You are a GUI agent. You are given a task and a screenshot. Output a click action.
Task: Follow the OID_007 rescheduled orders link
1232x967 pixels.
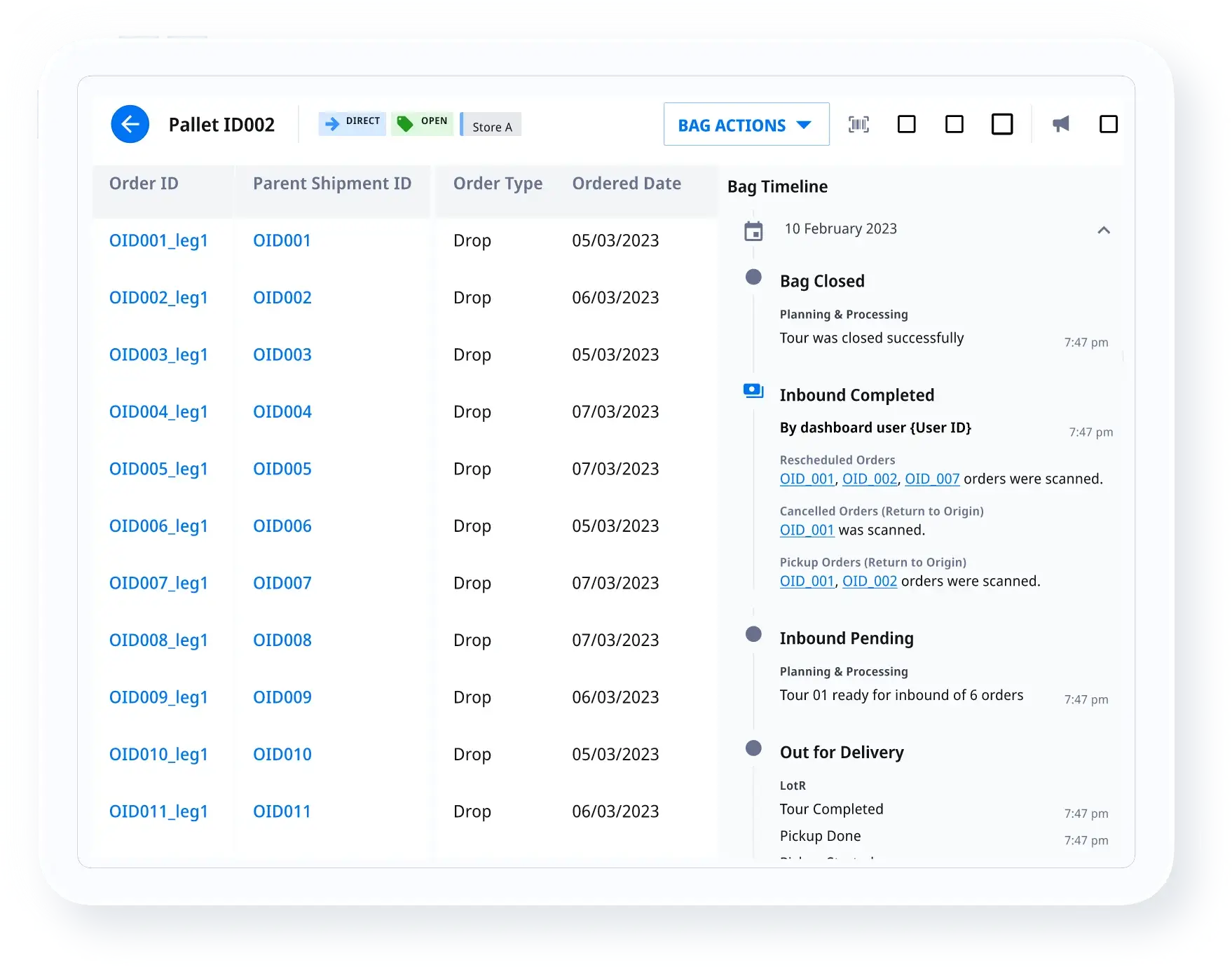pos(932,479)
